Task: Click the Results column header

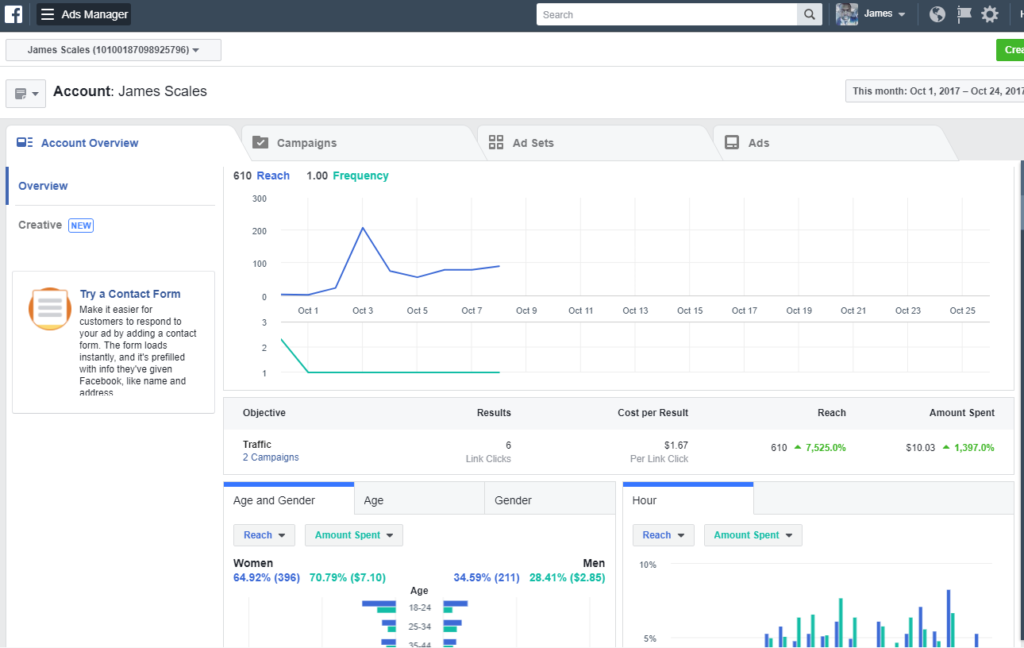Action: point(494,413)
